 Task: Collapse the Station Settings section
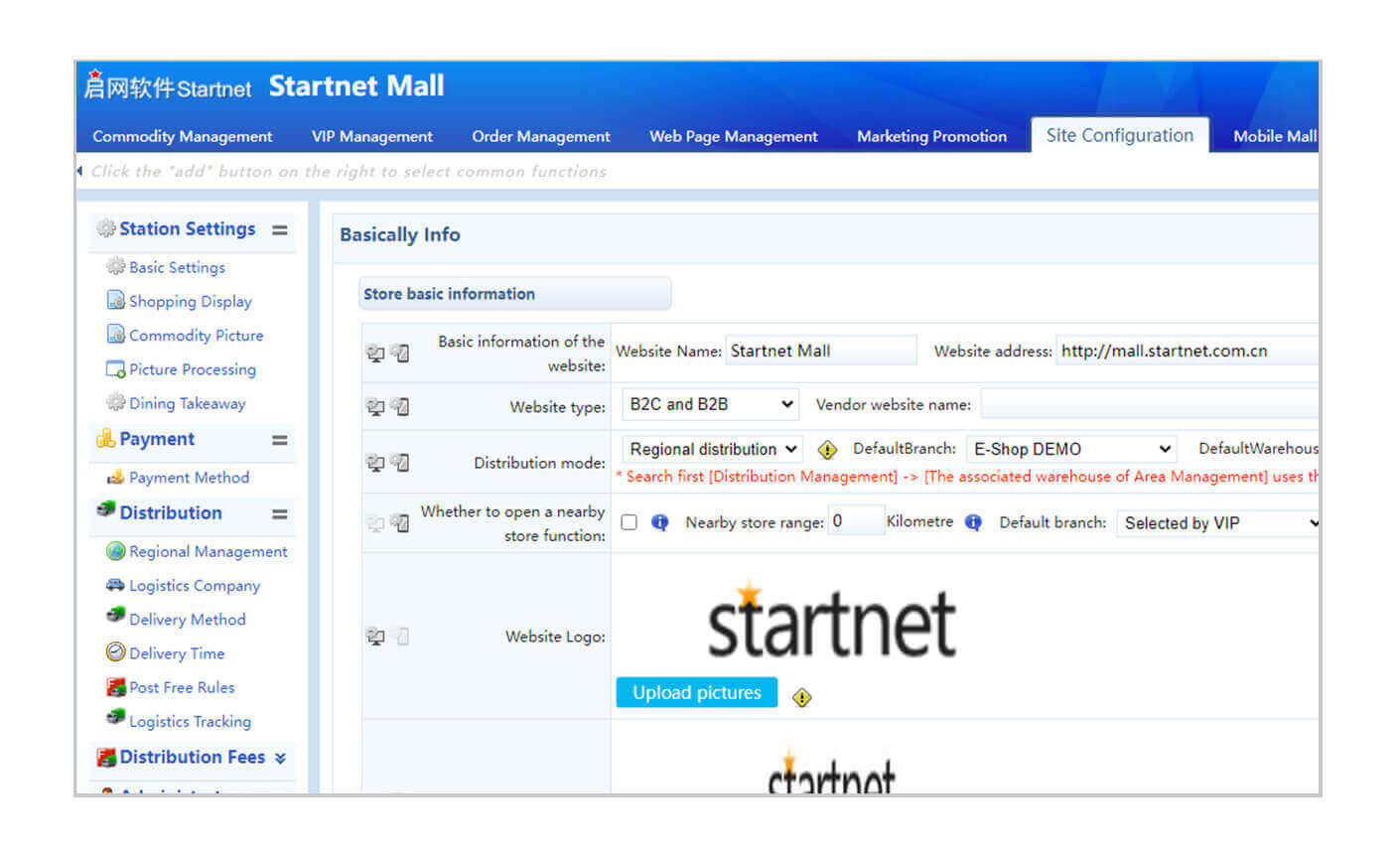280,229
